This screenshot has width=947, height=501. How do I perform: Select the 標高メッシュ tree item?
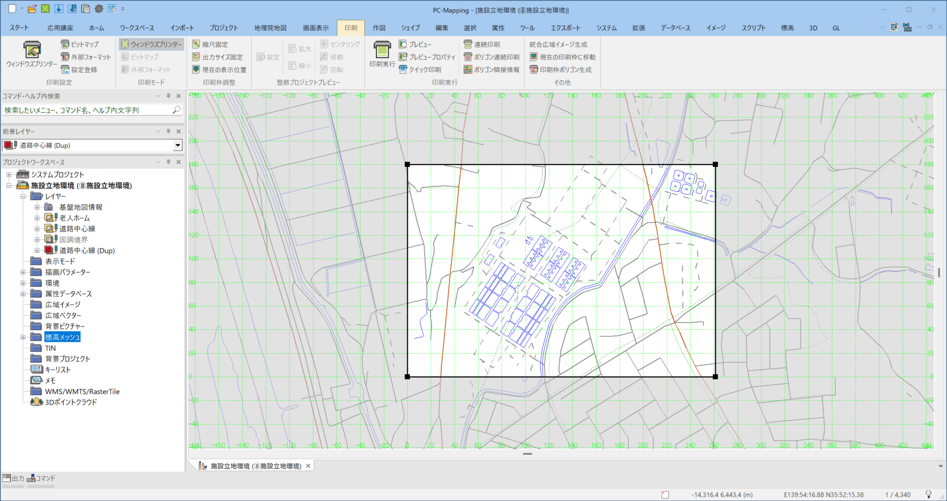tap(62, 337)
